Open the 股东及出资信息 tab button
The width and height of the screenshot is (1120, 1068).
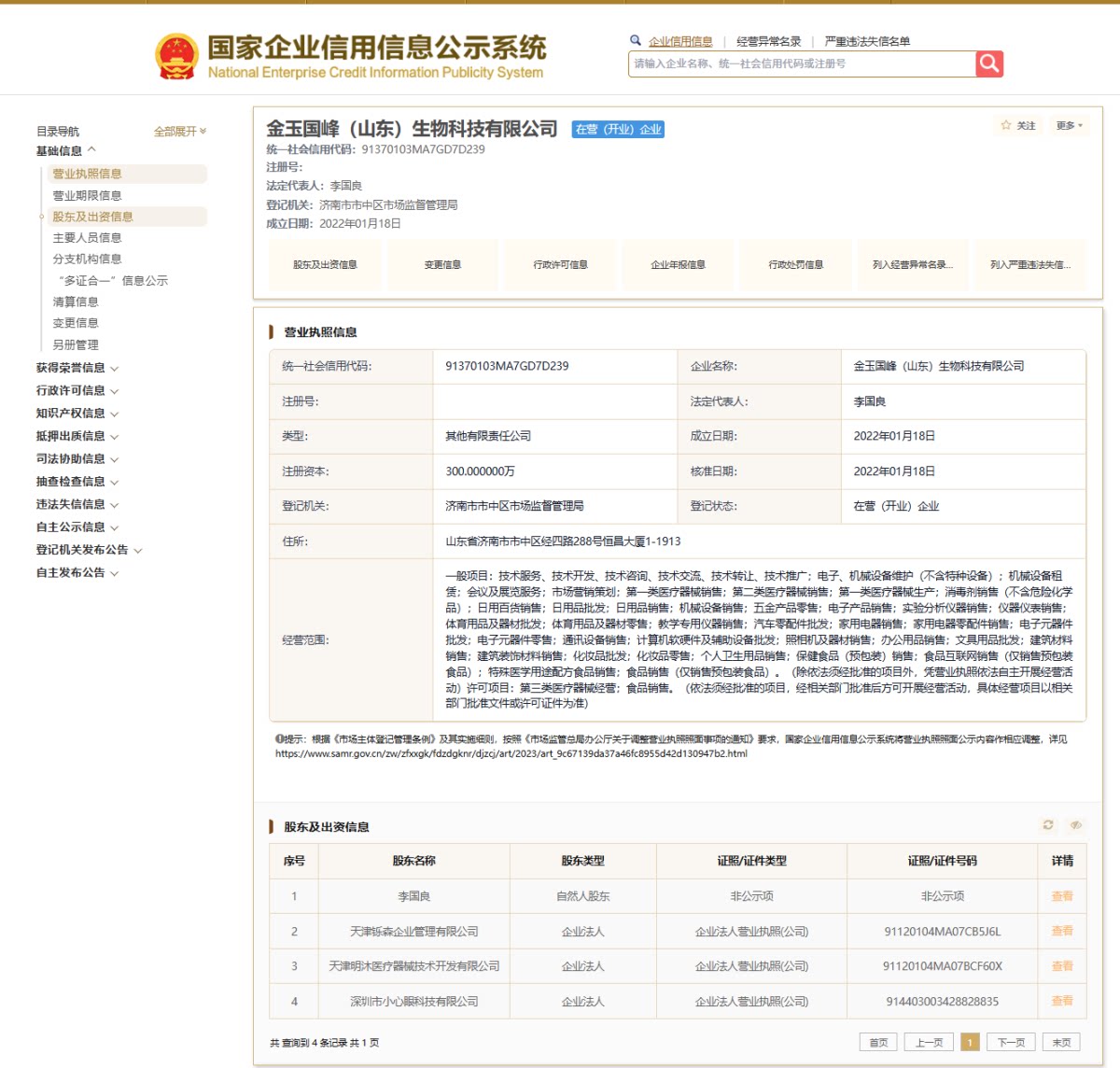click(325, 265)
